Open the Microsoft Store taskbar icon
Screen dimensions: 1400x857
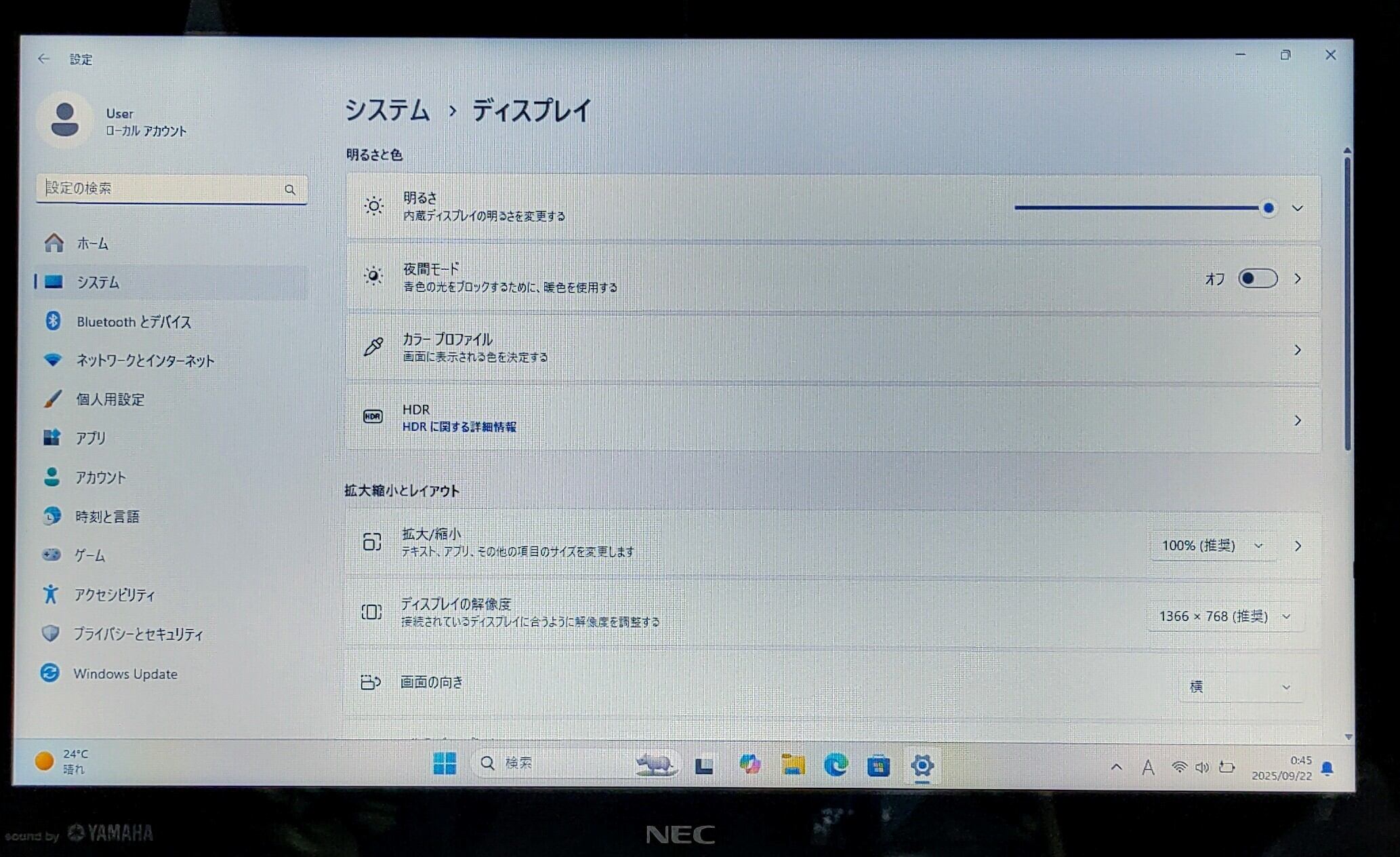pyautogui.click(x=879, y=766)
